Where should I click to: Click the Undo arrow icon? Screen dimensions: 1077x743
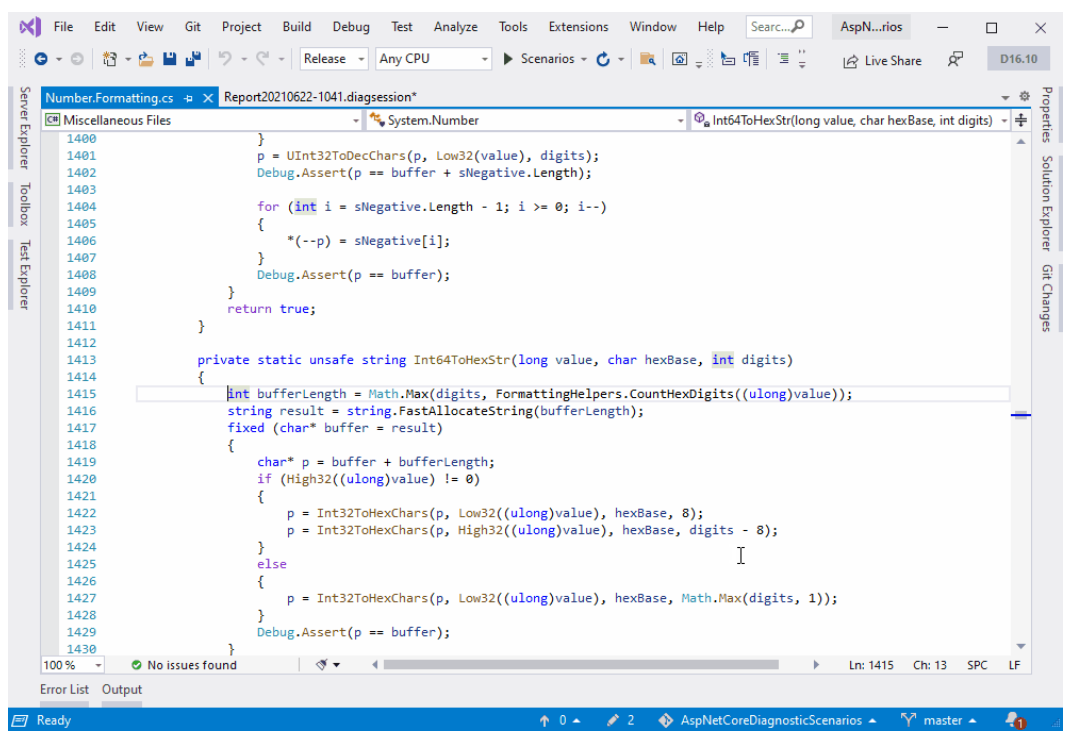point(225,59)
